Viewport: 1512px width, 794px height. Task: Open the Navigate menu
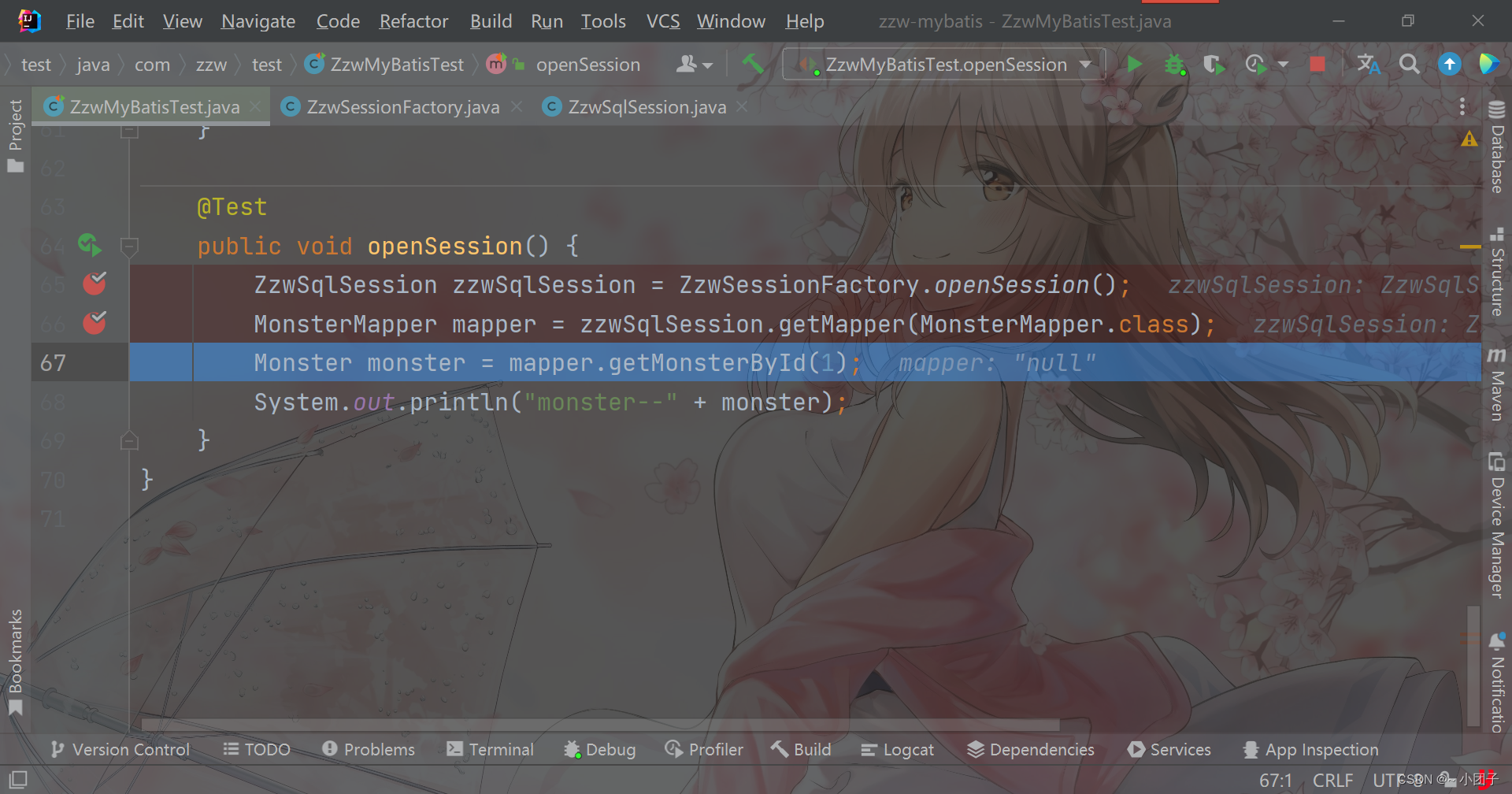pyautogui.click(x=258, y=21)
